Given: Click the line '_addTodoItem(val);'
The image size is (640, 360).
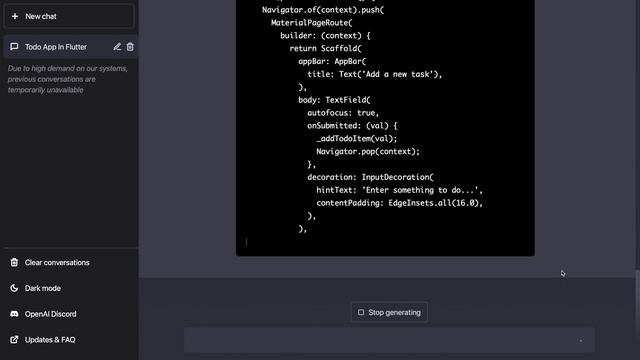Looking at the screenshot, I should (x=357, y=139).
